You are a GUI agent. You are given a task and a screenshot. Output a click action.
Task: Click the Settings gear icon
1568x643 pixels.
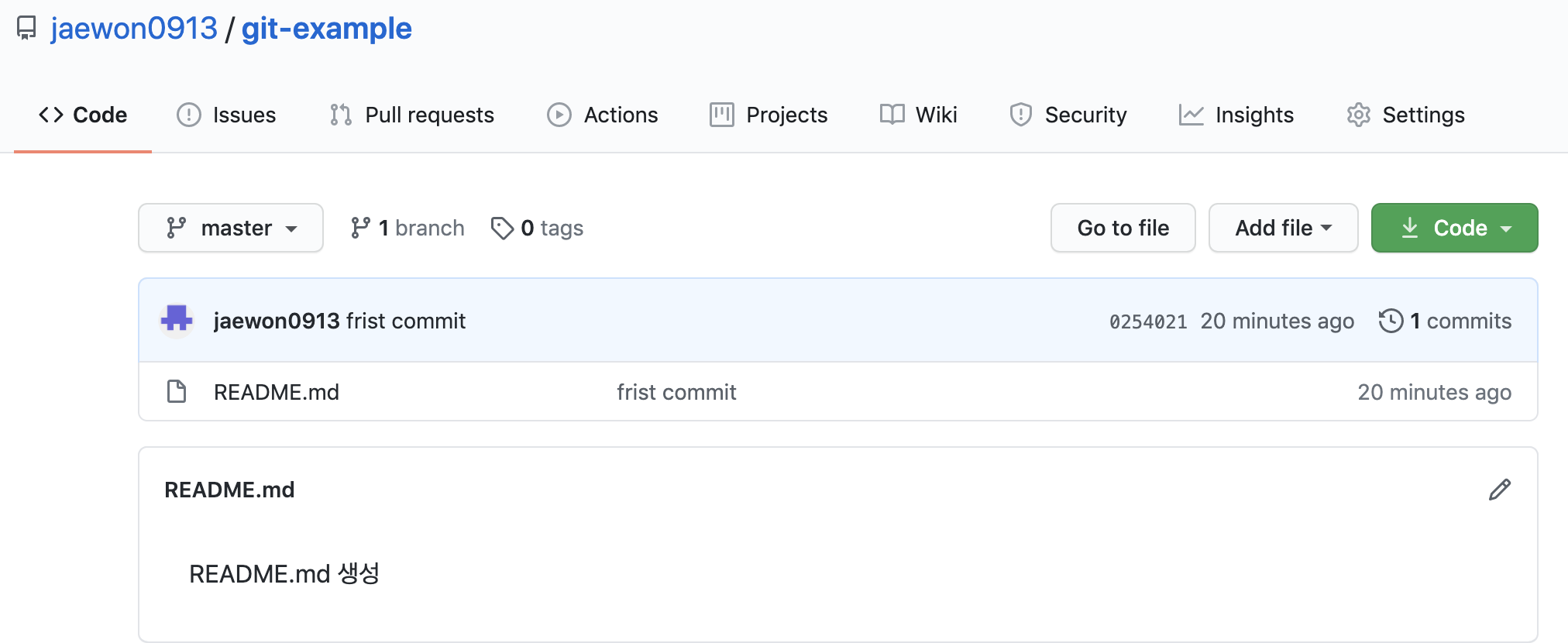(1359, 115)
